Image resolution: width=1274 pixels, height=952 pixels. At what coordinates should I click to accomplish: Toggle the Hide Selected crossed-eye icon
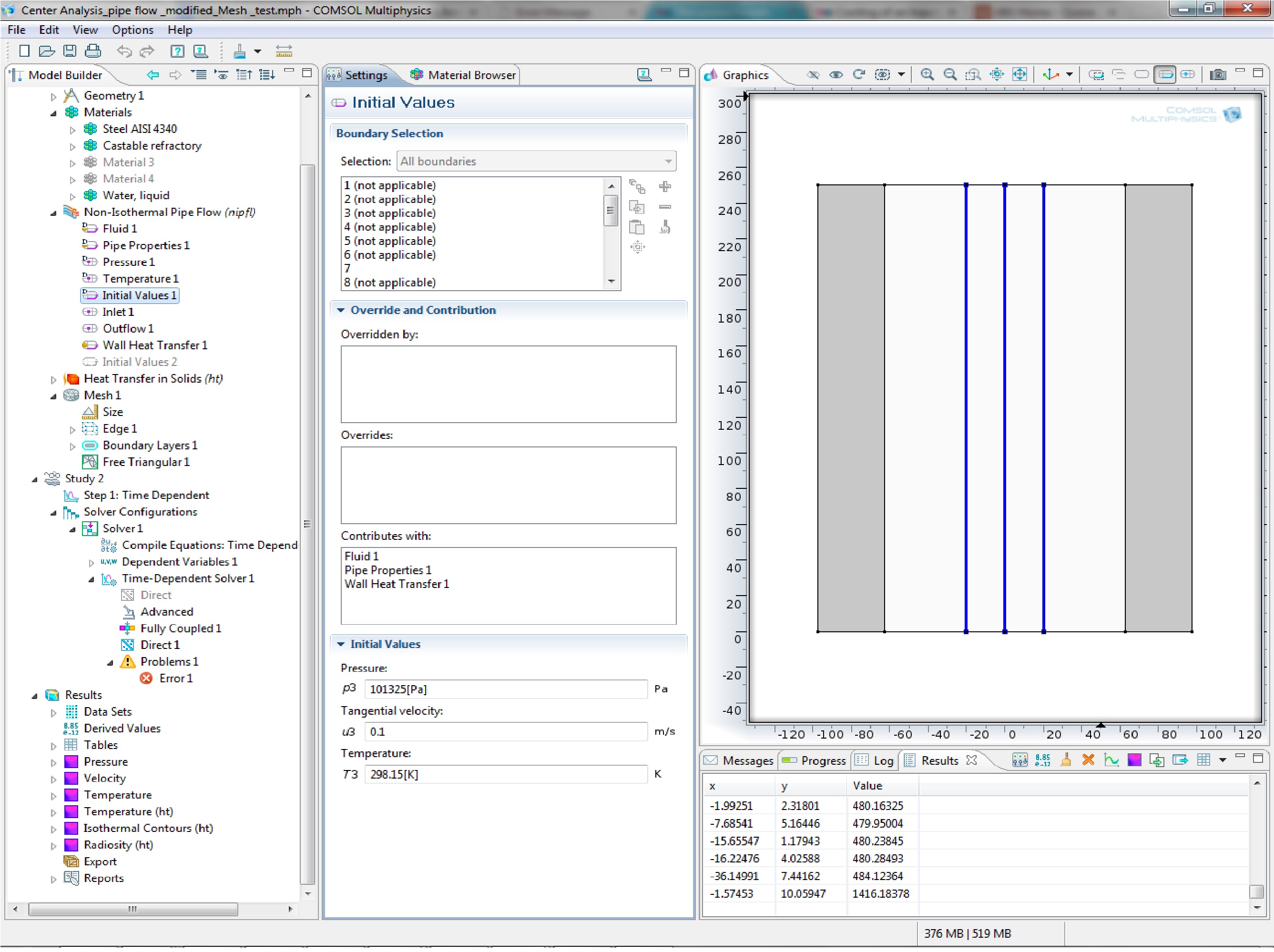813,74
